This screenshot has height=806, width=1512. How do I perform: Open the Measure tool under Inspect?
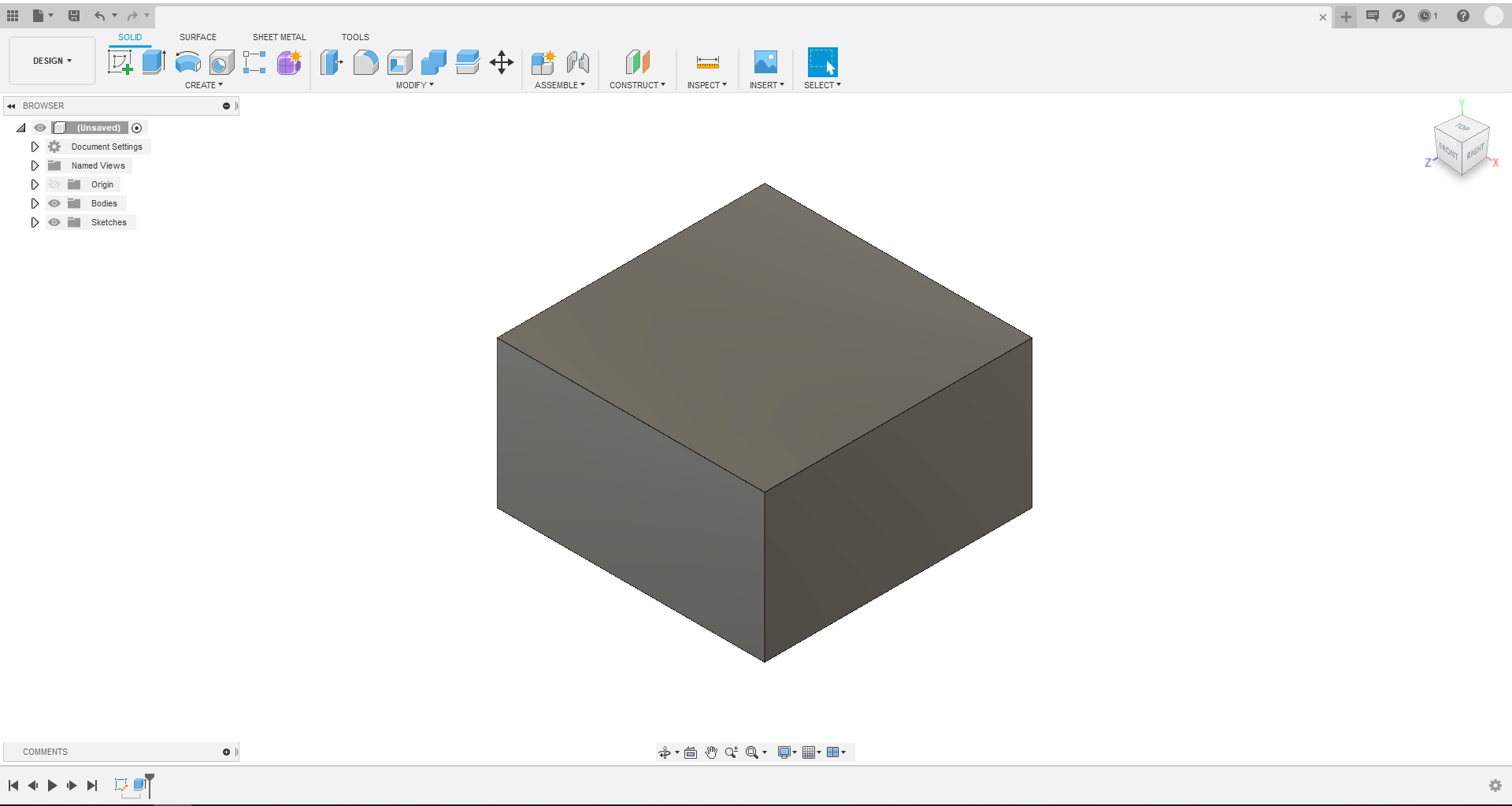707,62
